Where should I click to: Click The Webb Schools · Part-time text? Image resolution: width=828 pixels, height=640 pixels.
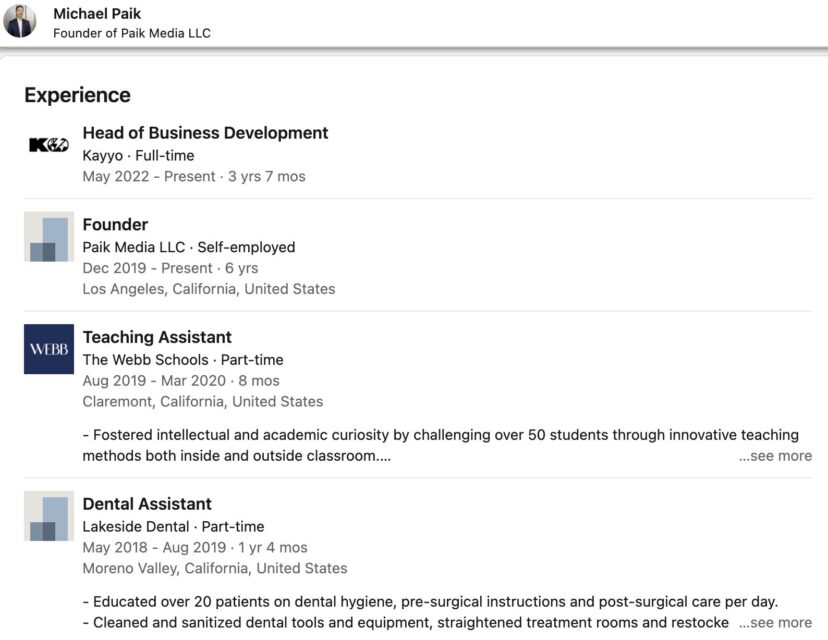182,360
